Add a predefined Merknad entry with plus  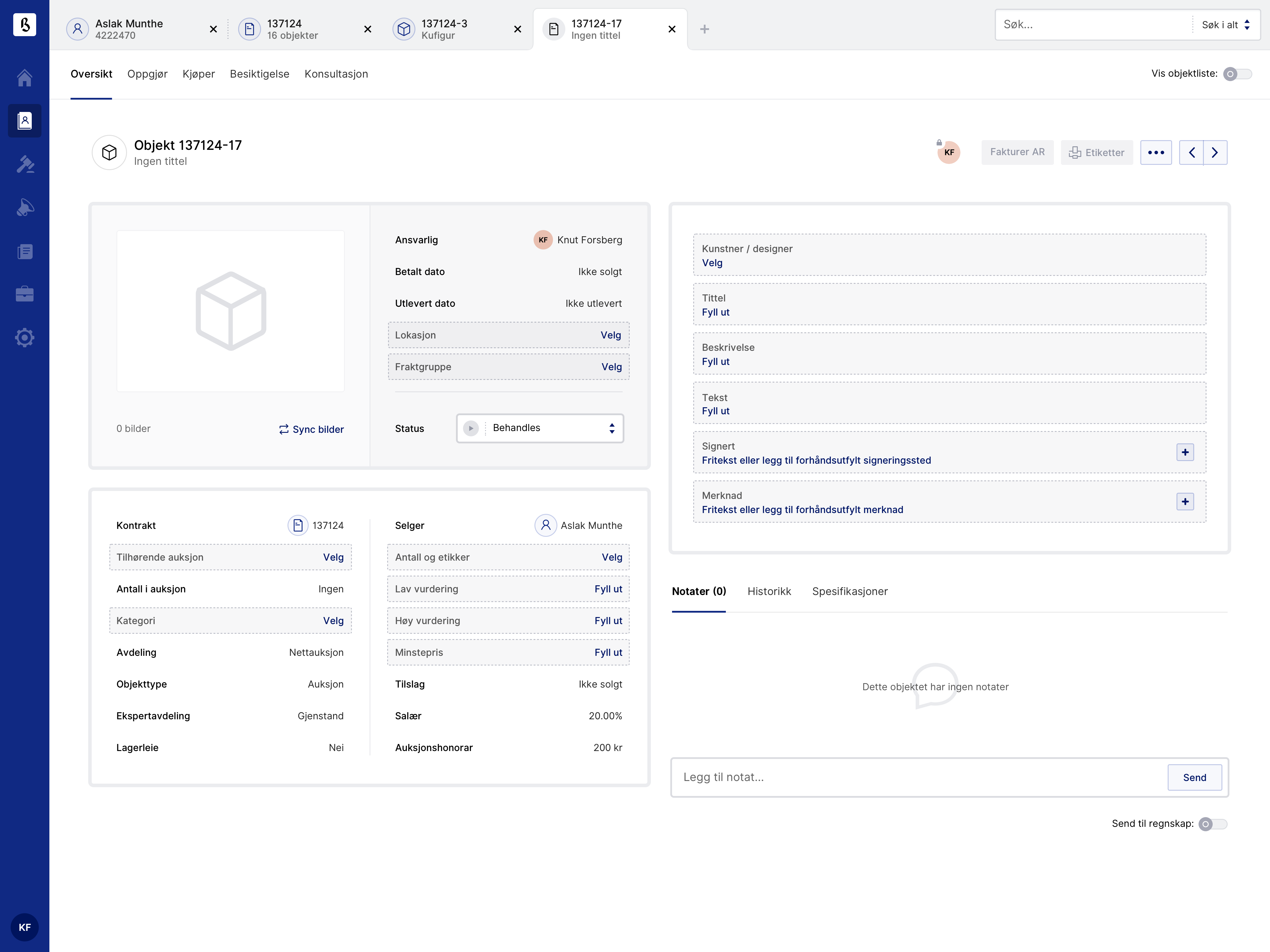tap(1185, 502)
